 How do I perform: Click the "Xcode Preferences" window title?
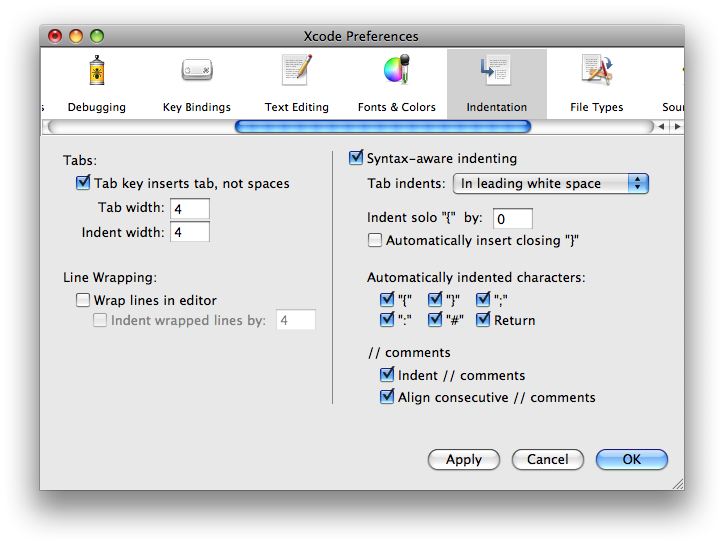click(361, 36)
